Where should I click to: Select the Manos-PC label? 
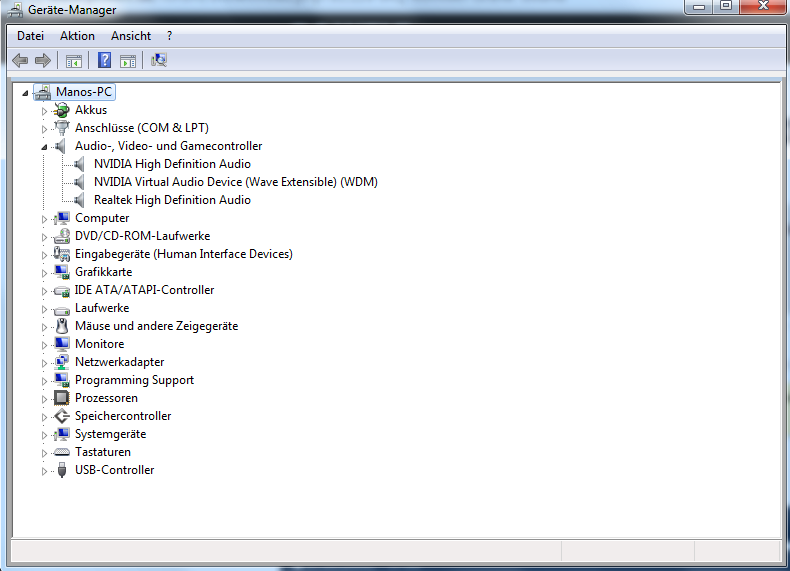[84, 92]
